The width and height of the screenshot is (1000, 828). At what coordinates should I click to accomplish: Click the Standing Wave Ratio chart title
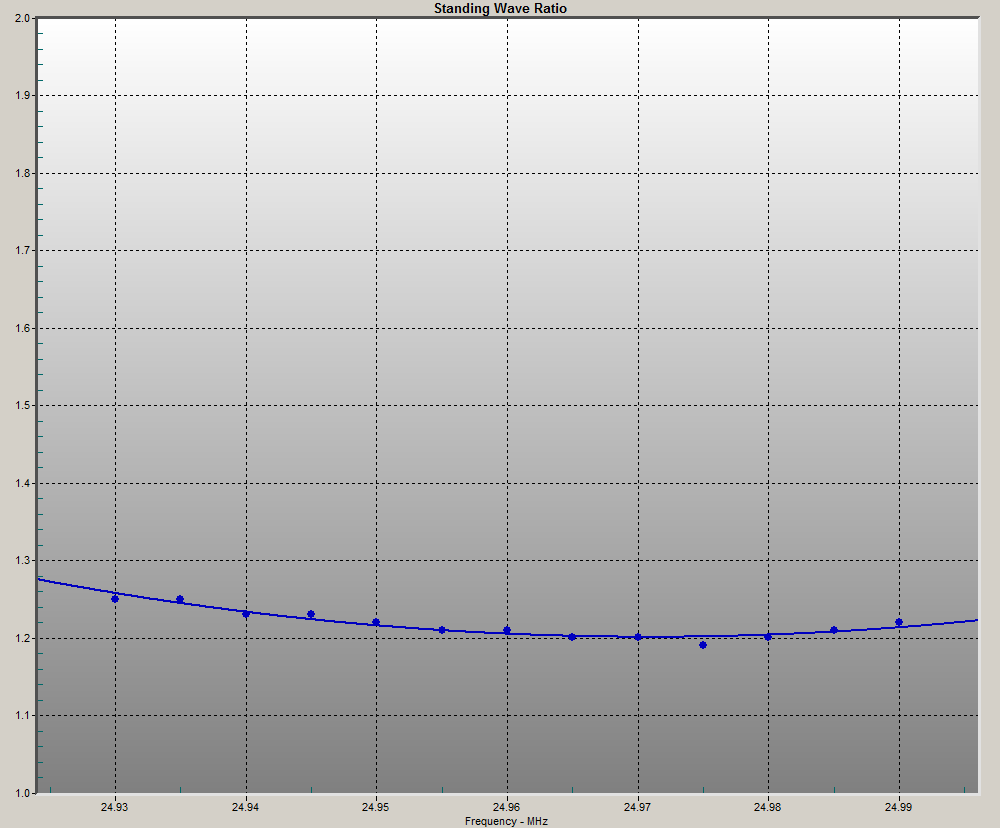500,8
